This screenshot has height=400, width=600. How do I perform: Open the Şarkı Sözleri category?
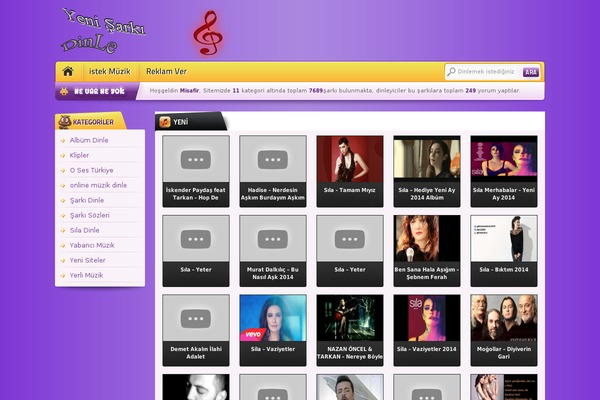pyautogui.click(x=88, y=215)
